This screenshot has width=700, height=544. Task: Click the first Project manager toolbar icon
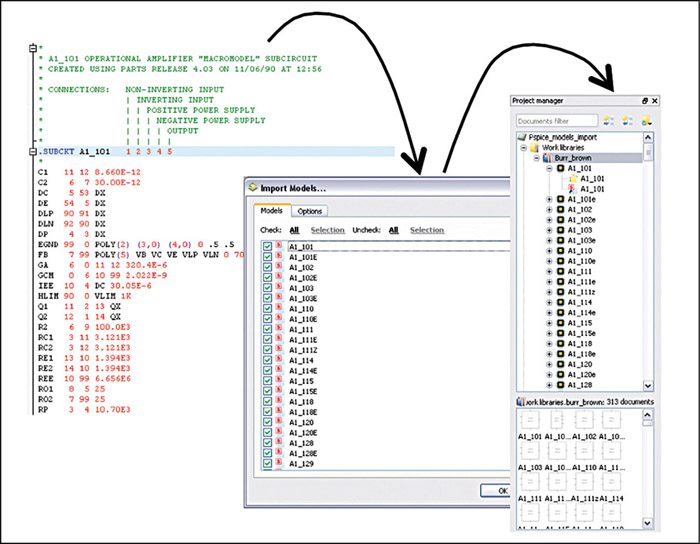pos(609,120)
